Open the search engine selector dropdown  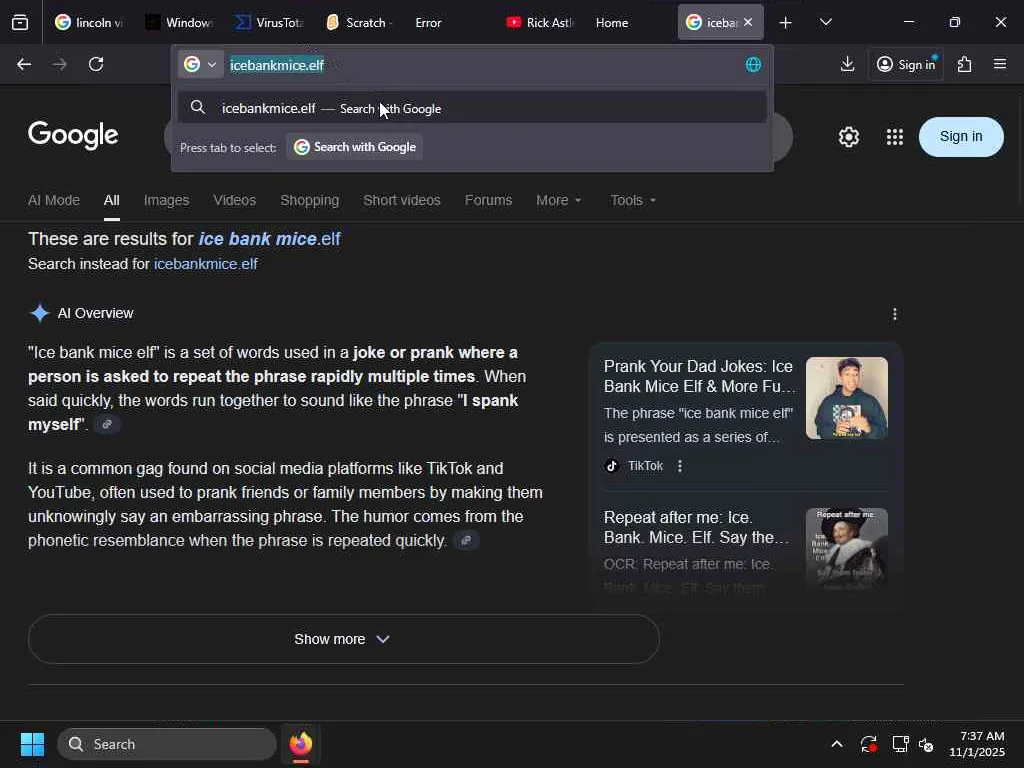point(200,65)
